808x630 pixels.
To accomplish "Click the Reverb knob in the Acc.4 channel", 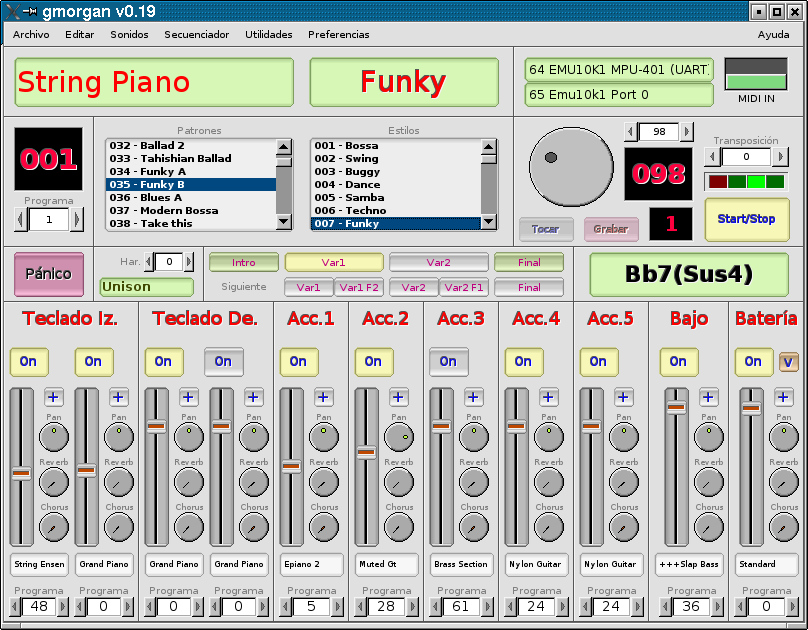I will point(549,482).
